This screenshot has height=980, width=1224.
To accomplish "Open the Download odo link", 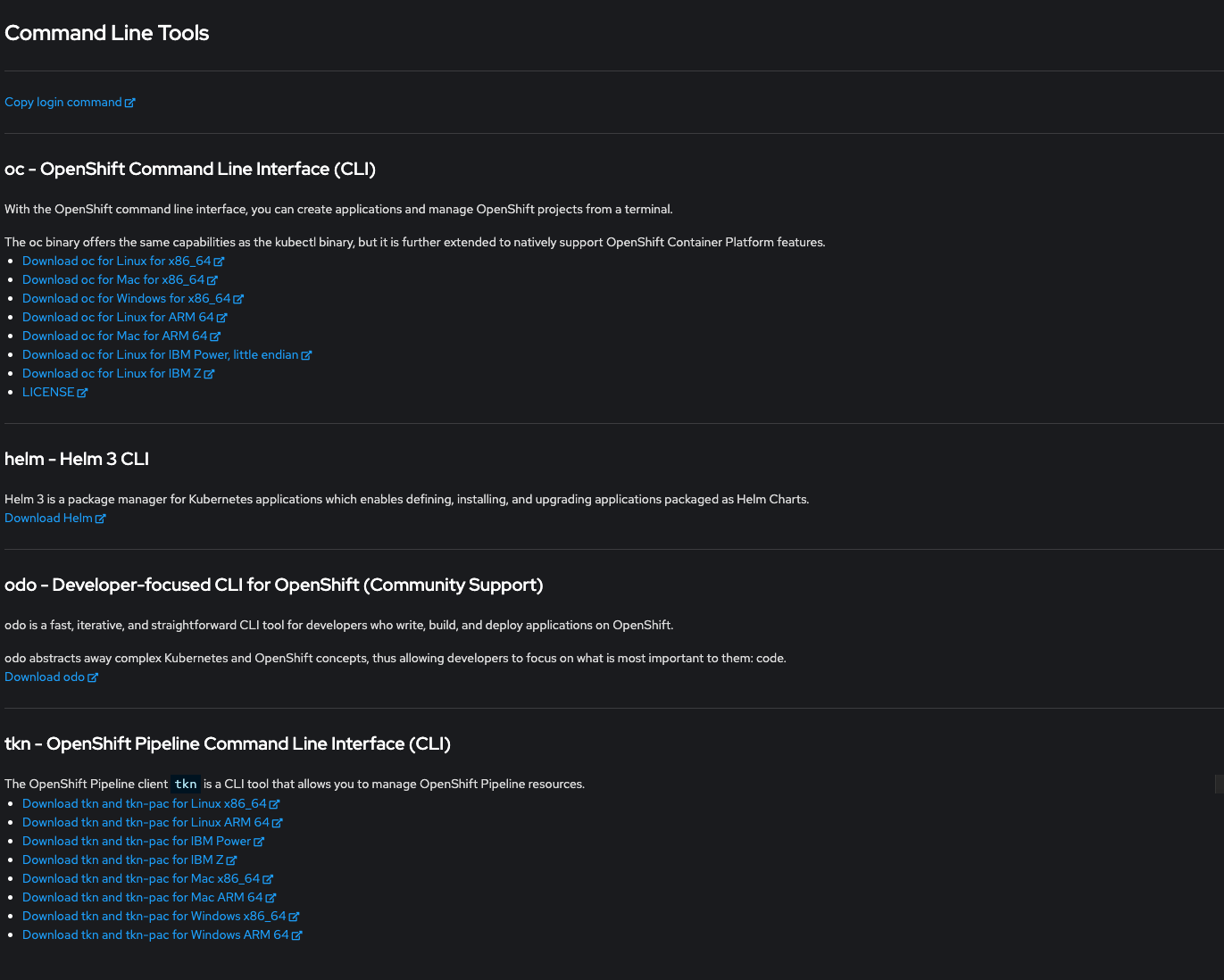I will 45,677.
